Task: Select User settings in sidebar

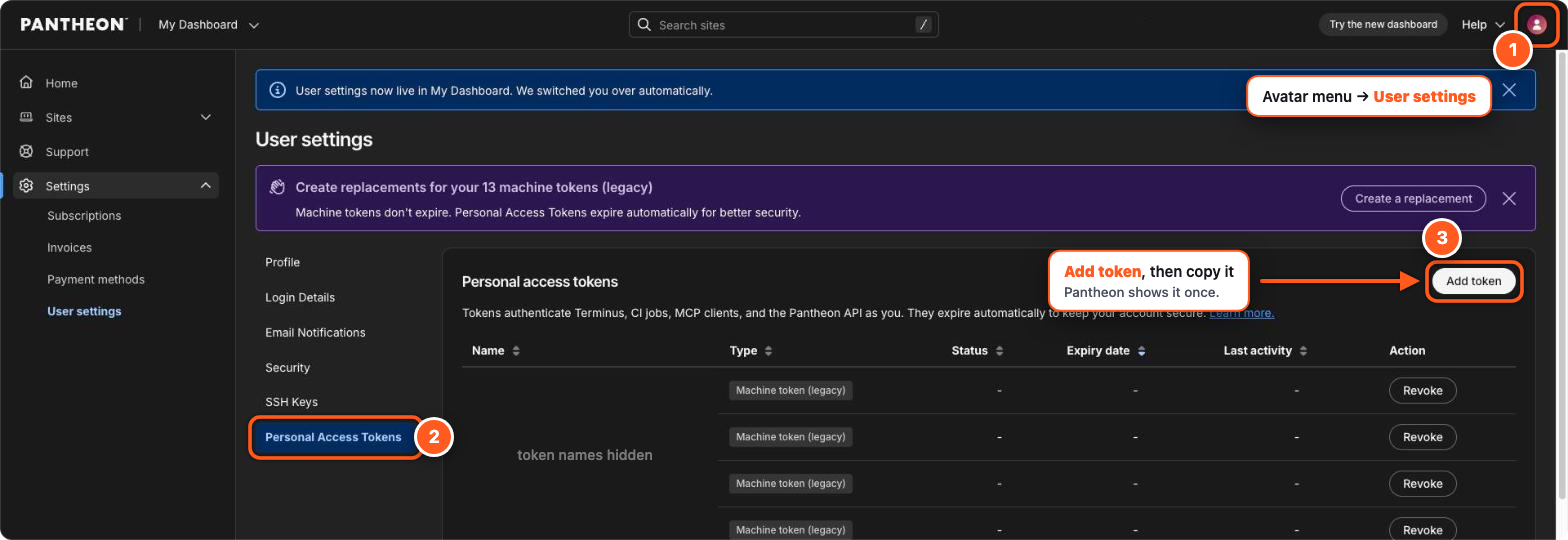Action: tap(84, 312)
